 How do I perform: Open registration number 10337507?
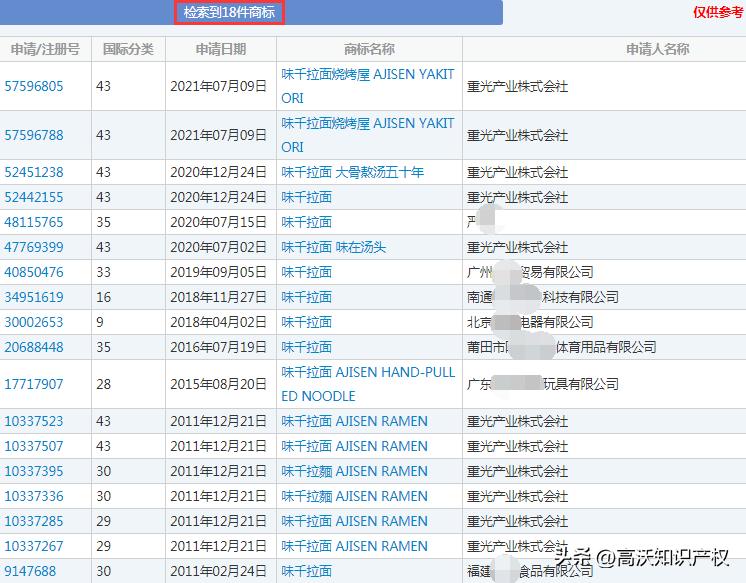34,446
